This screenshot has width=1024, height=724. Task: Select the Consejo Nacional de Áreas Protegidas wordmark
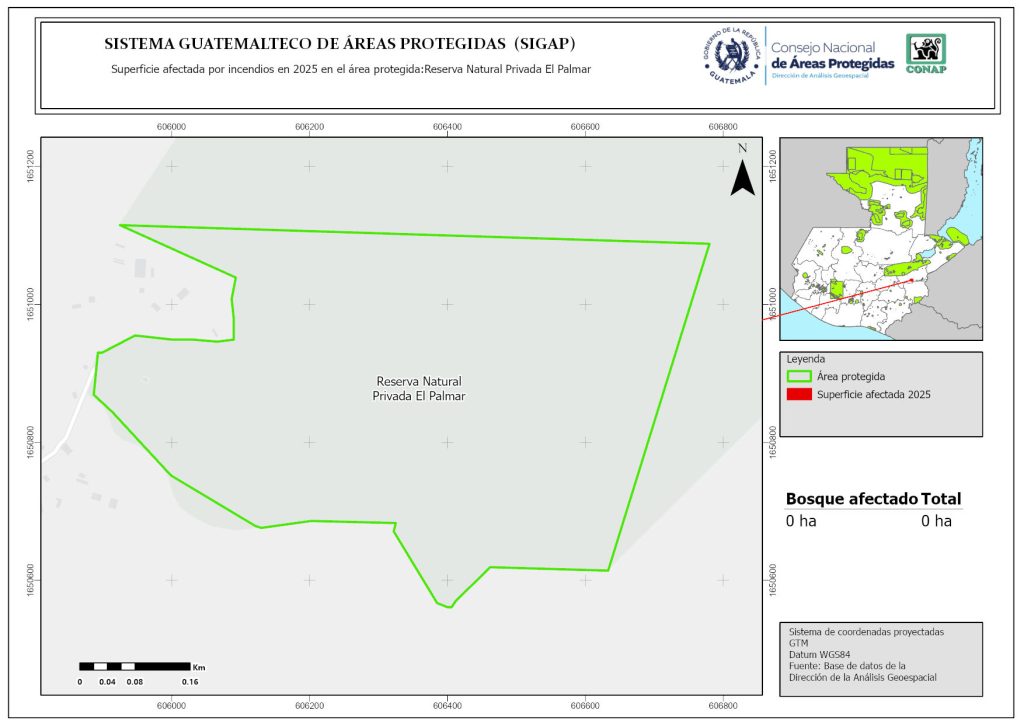(x=832, y=56)
